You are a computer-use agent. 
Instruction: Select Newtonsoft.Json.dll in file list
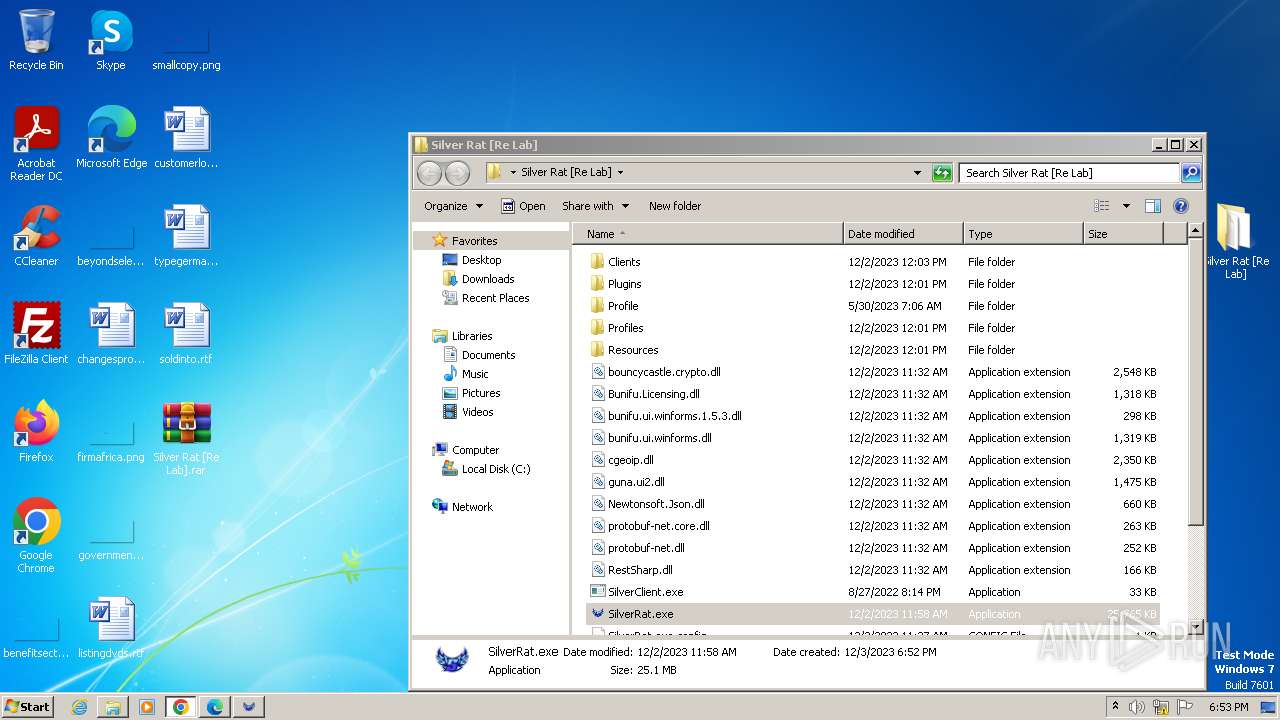pyautogui.click(x=872, y=504)
